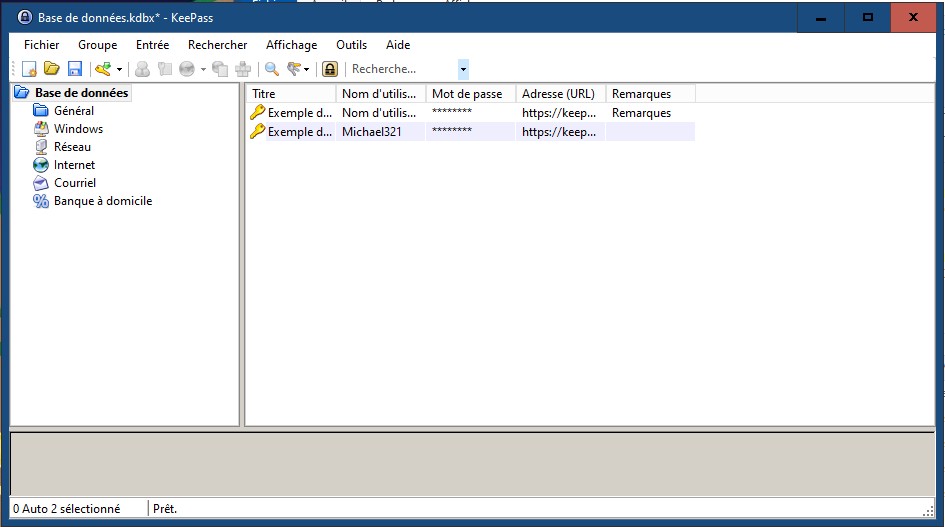The height and width of the screenshot is (527, 945).
Task: Expand the quick search dropdown arrow
Action: pos(463,69)
